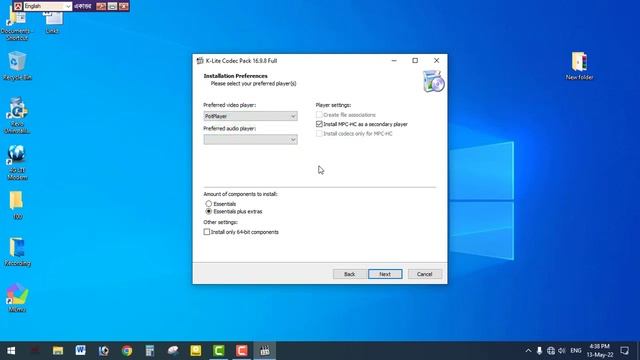
Task: Open the taskbar clock and date
Action: 600,351
